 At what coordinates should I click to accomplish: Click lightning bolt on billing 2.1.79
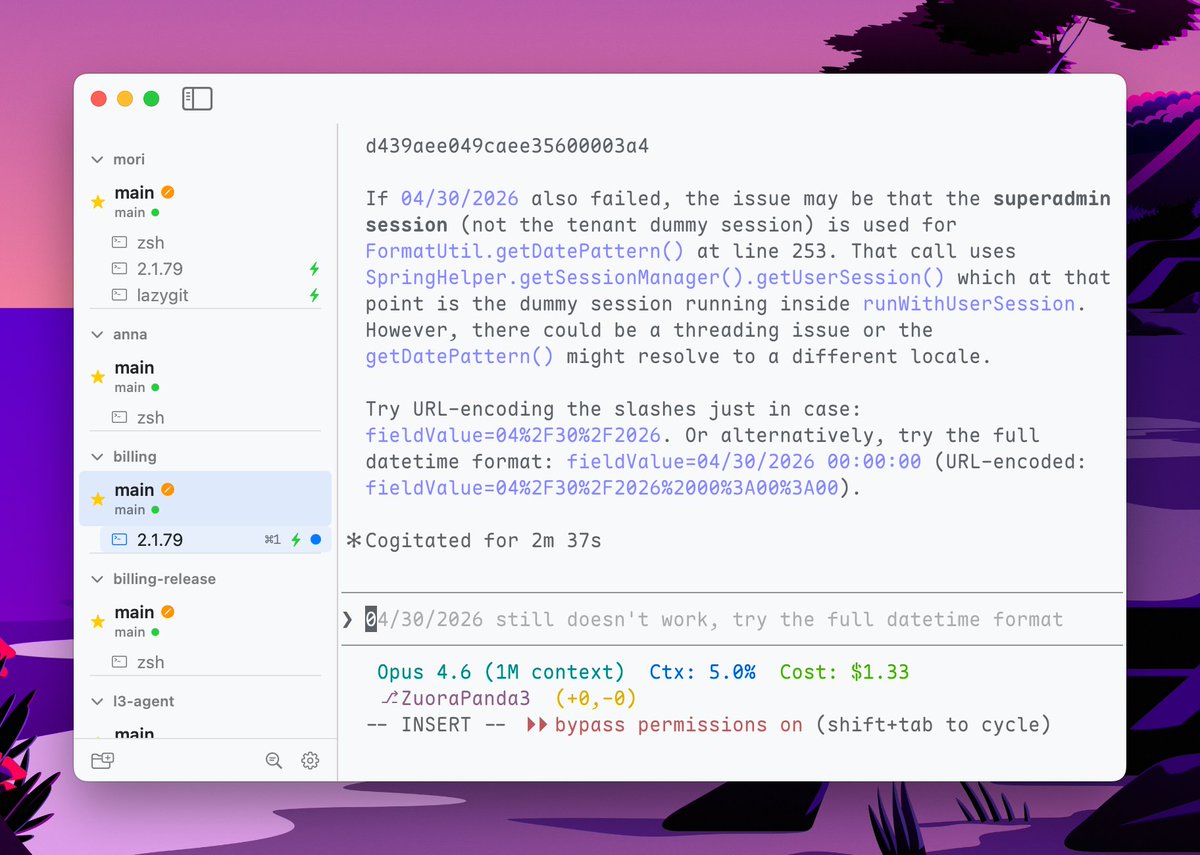coord(296,540)
